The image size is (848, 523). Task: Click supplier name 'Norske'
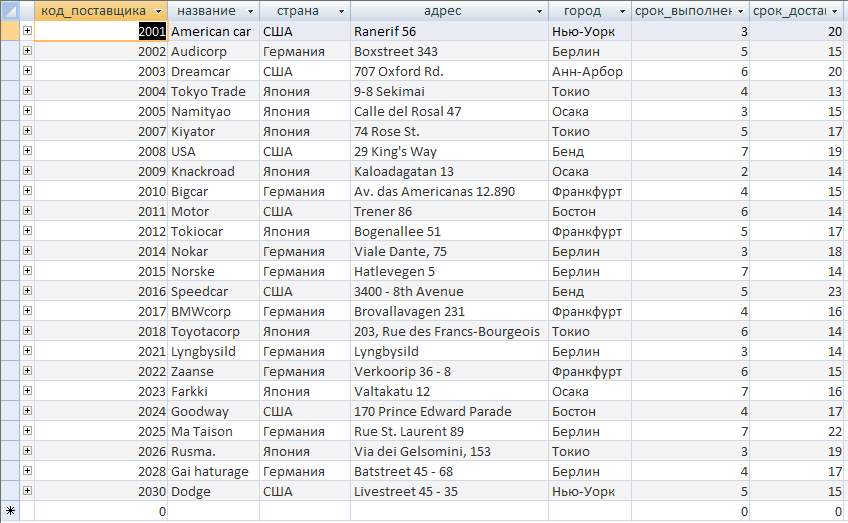pyautogui.click(x=193, y=272)
